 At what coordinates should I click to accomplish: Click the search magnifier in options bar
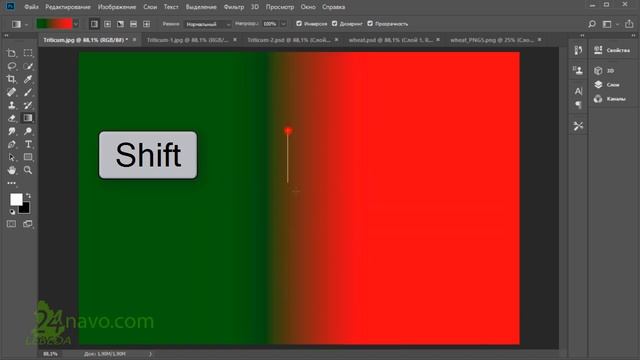(592, 24)
